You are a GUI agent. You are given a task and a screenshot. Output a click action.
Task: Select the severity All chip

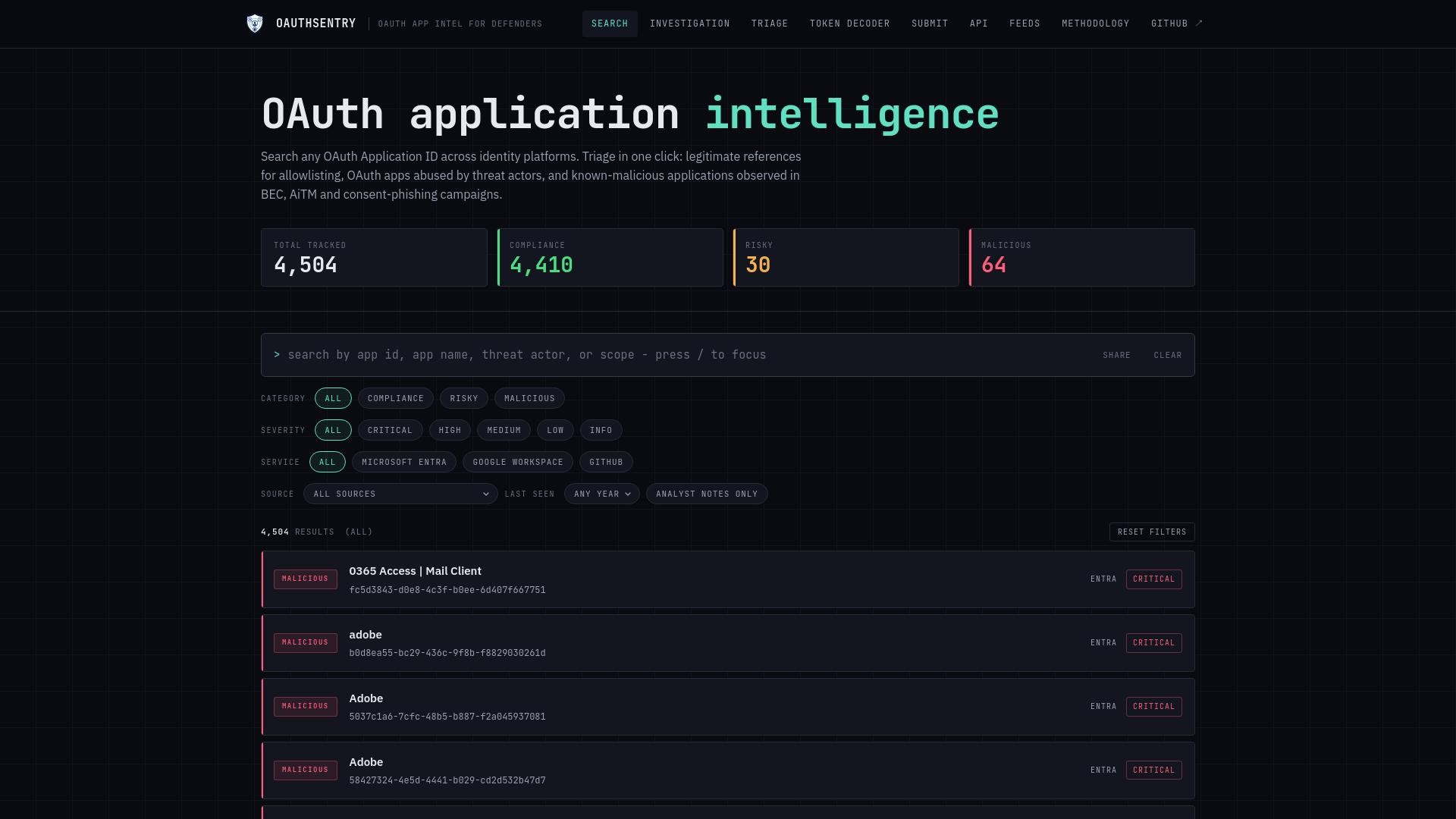[x=333, y=430]
